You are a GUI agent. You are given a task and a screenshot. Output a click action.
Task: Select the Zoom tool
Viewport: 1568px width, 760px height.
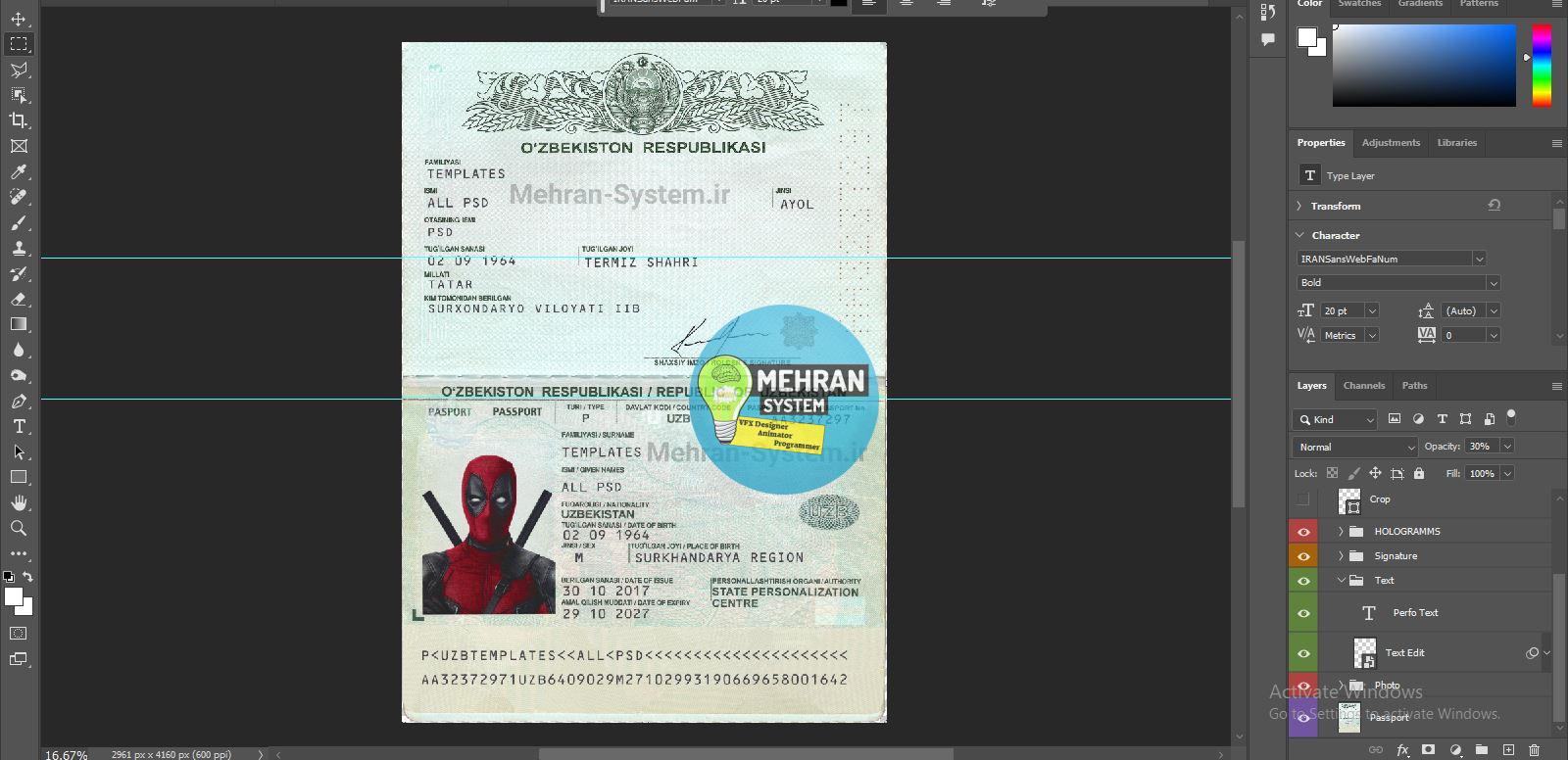pos(19,528)
